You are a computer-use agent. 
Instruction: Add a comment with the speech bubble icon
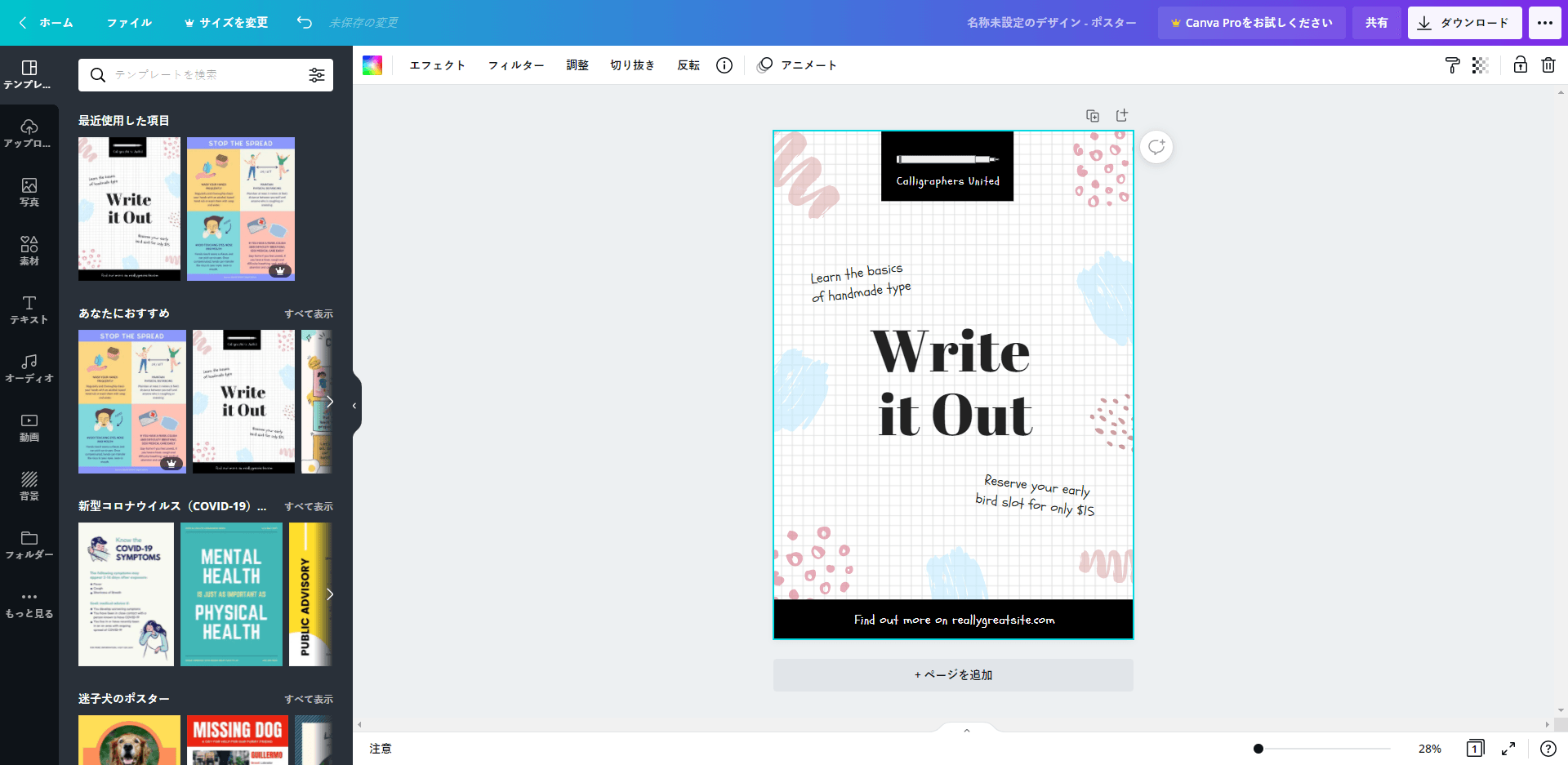tap(1156, 147)
